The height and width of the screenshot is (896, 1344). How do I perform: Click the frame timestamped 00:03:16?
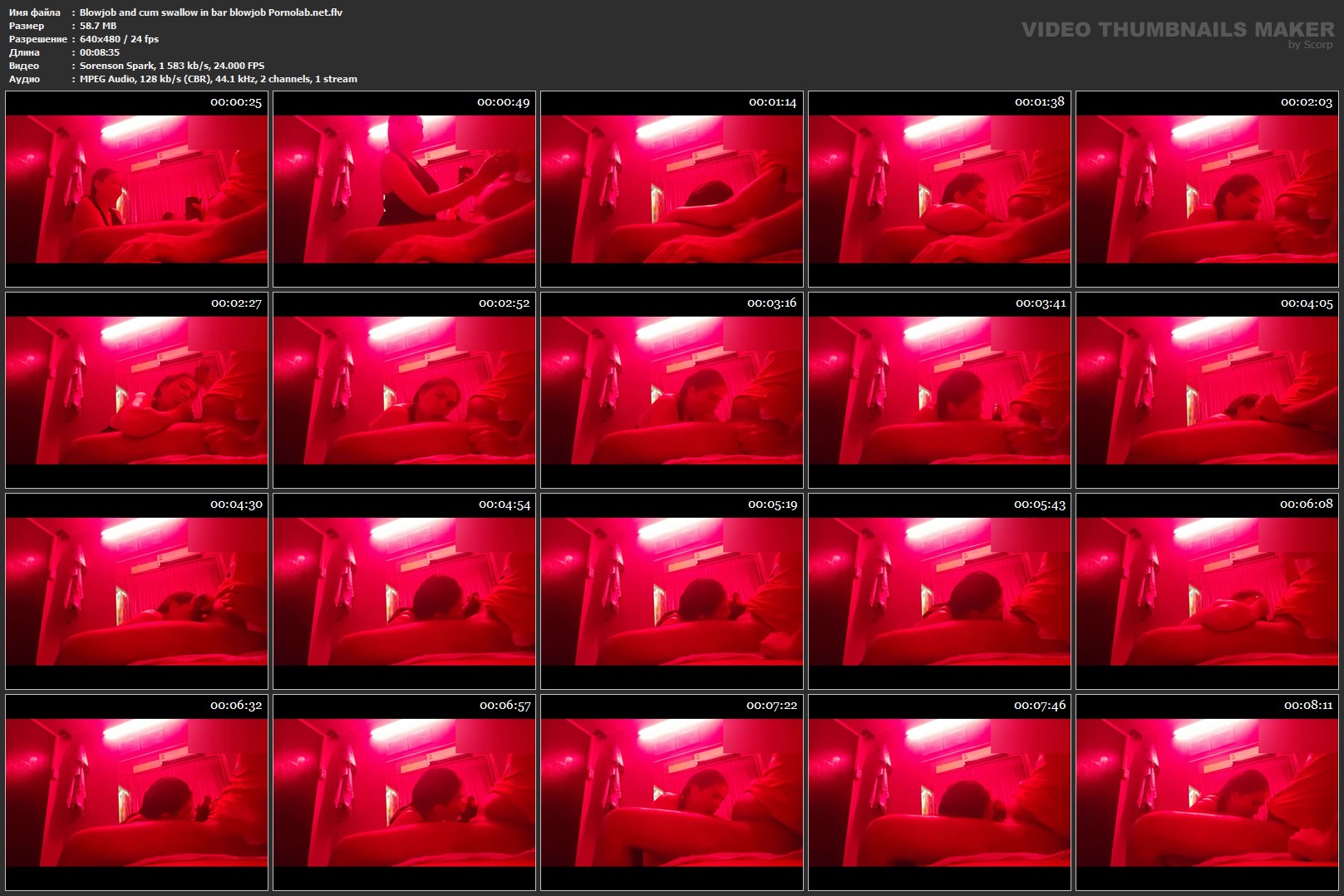tap(672, 391)
